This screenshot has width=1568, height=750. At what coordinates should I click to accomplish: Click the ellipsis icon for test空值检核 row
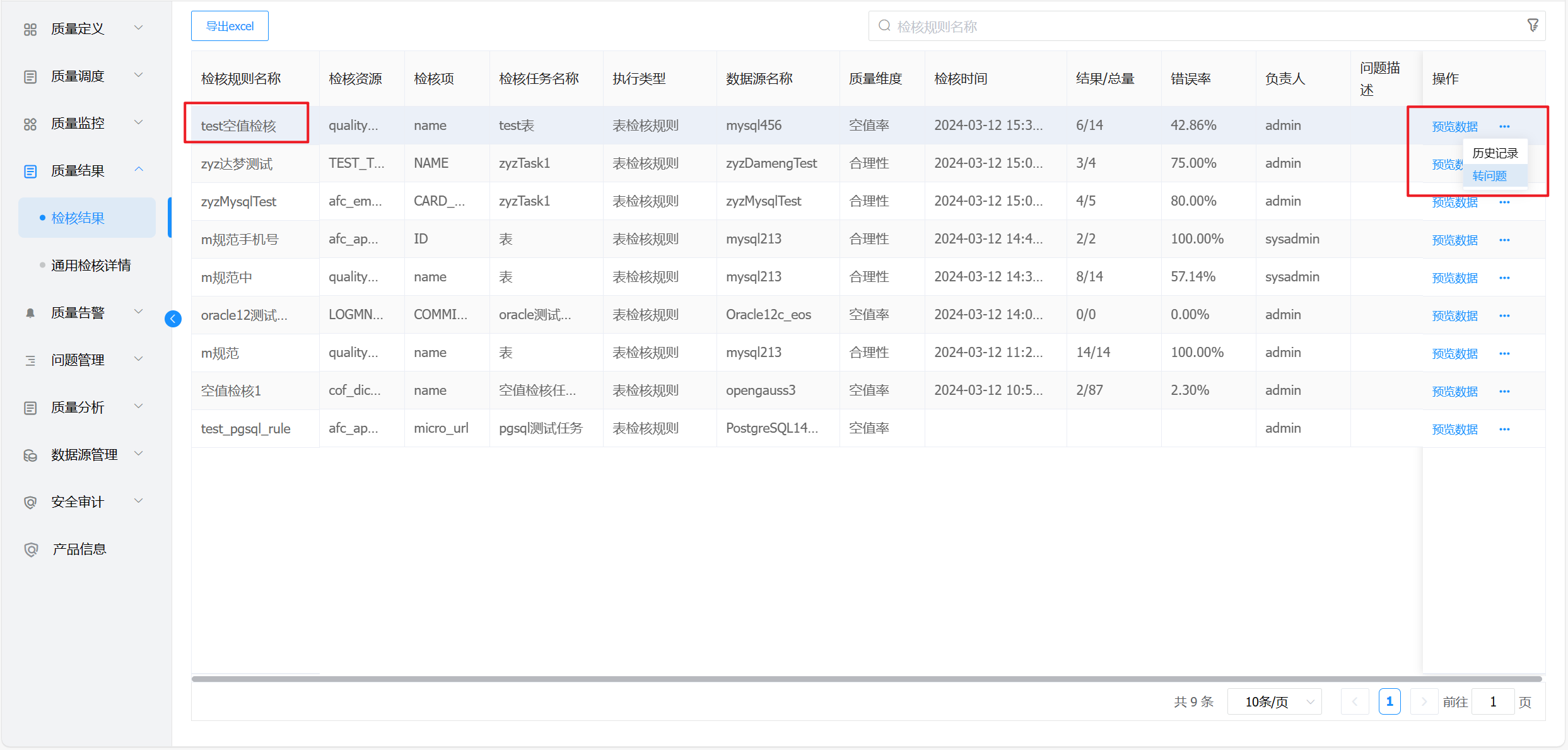pyautogui.click(x=1504, y=127)
